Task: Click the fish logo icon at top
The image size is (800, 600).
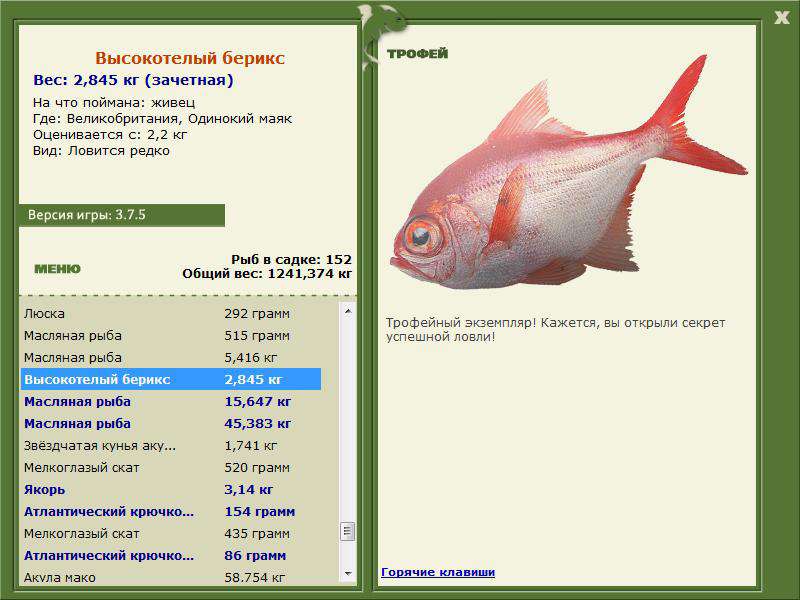Action: tap(382, 35)
